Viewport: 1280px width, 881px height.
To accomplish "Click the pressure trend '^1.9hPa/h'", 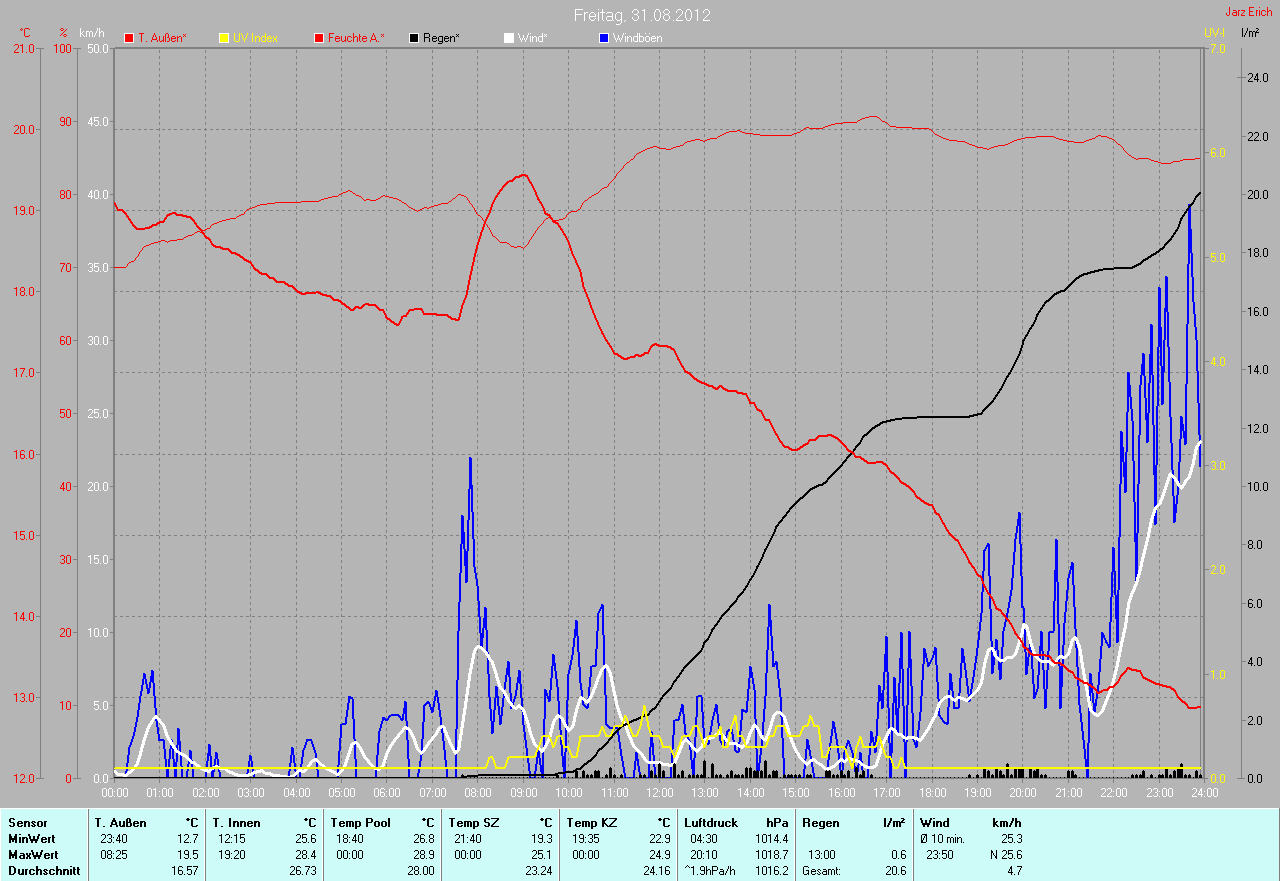I will pos(710,871).
